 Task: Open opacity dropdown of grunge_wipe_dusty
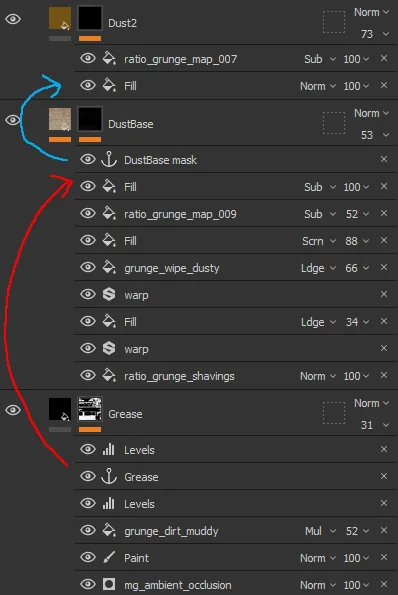tap(357, 268)
